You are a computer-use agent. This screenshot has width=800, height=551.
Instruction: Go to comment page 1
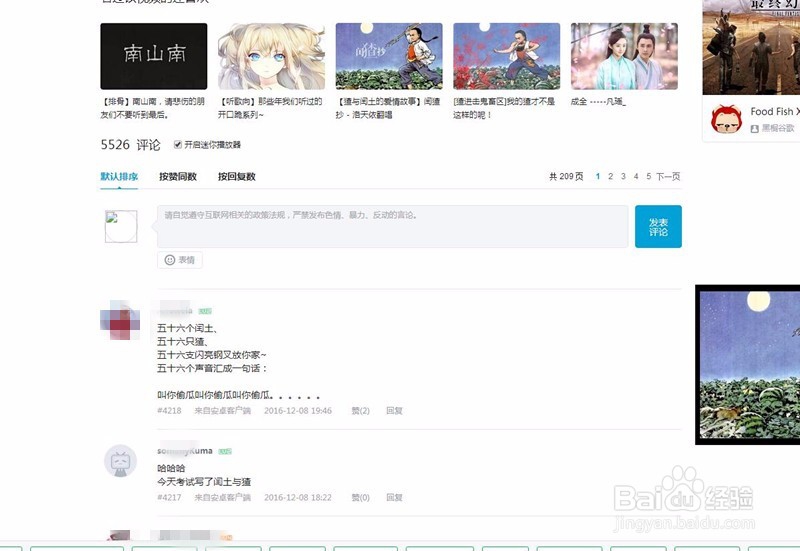[x=597, y=177]
